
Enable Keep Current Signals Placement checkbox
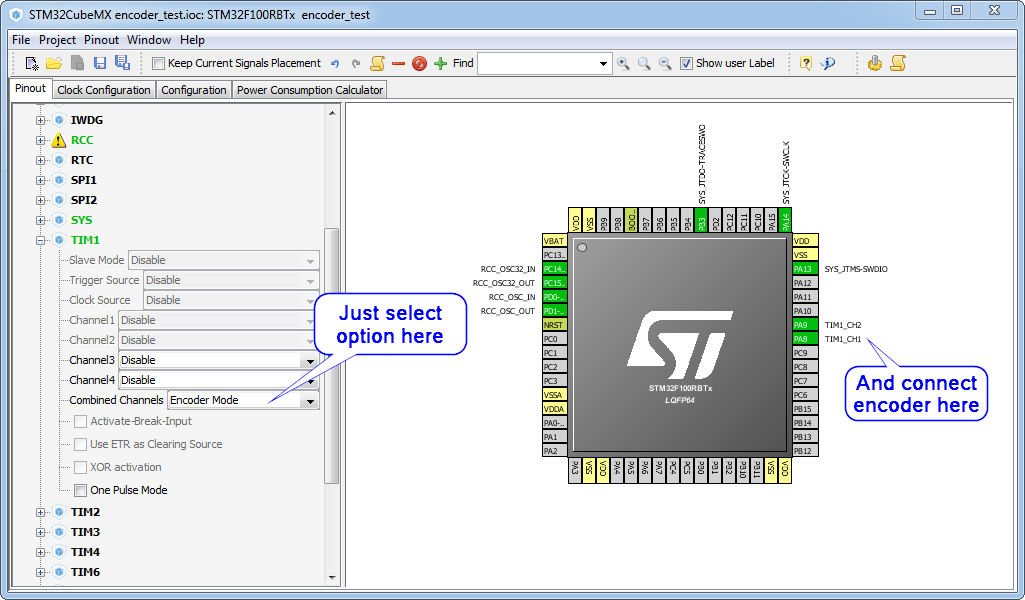pyautogui.click(x=158, y=63)
